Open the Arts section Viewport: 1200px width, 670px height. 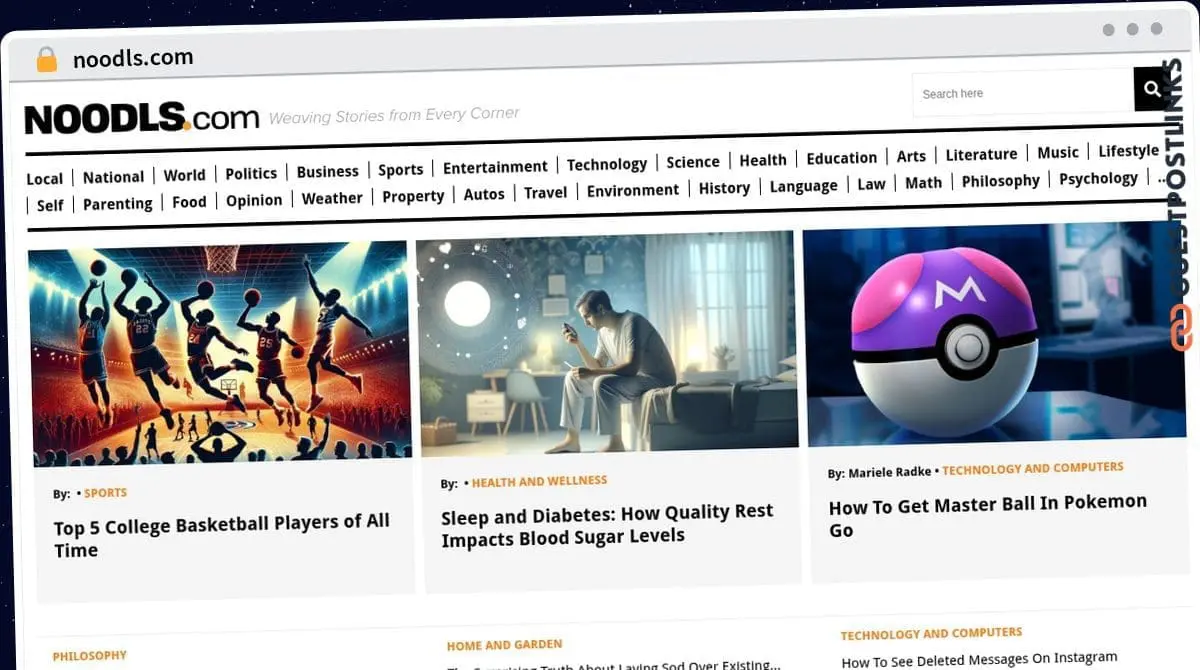910,156
